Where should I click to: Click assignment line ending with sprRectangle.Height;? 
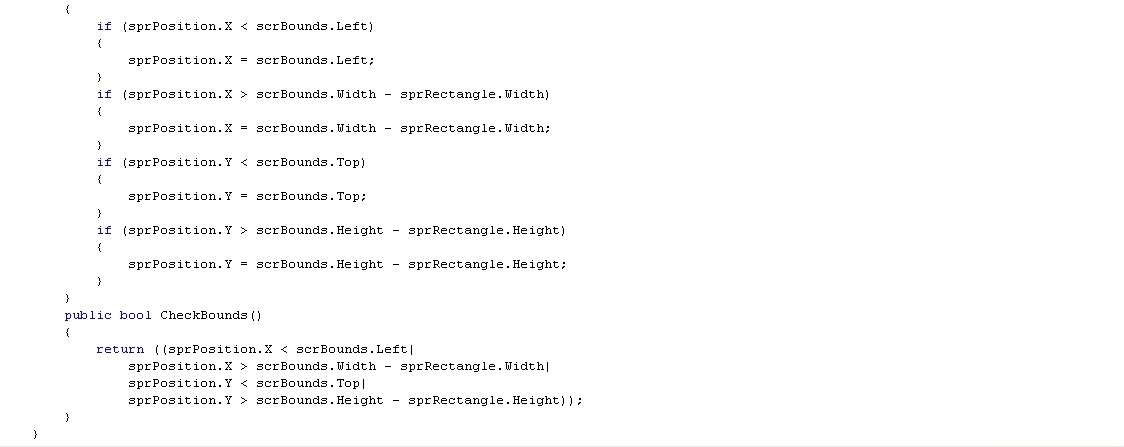348,264
